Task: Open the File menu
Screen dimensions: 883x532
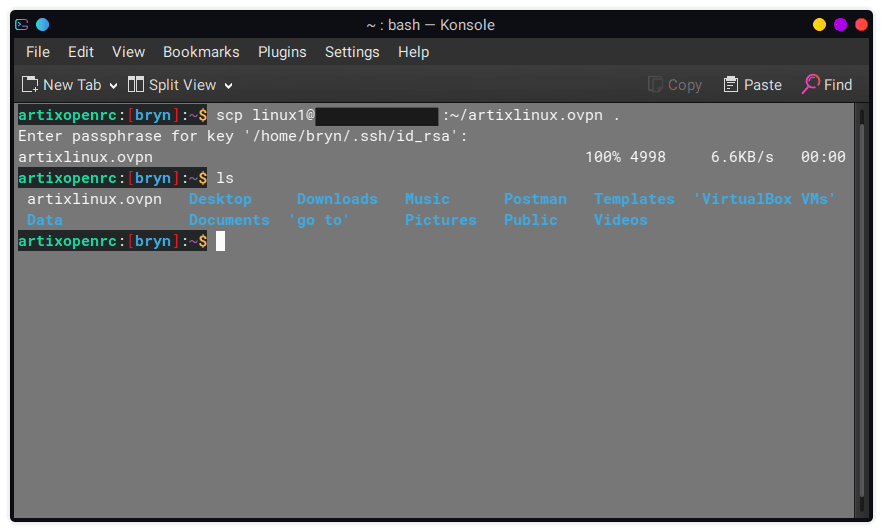Action: pos(38,52)
